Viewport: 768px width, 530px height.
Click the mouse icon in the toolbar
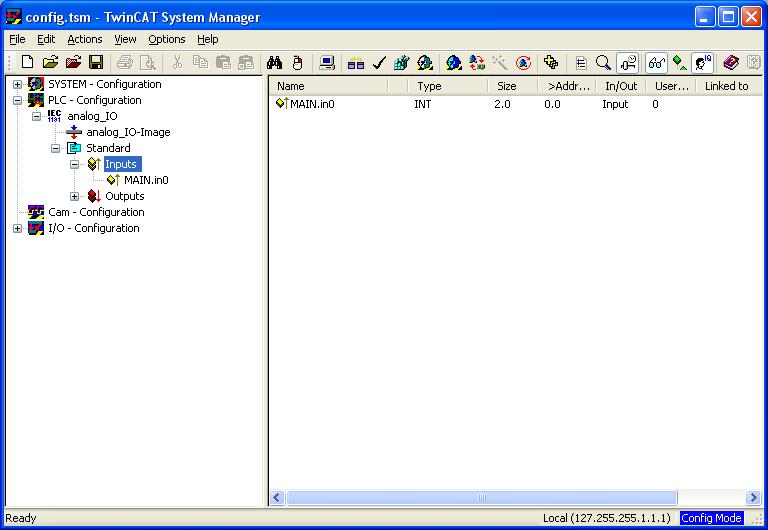coord(297,62)
